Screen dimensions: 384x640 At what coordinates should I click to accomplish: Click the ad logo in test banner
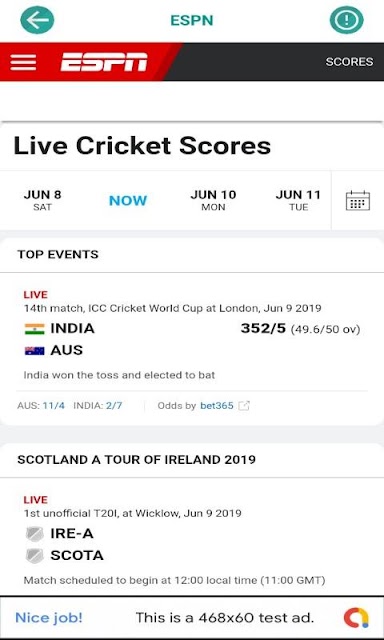coord(356,618)
